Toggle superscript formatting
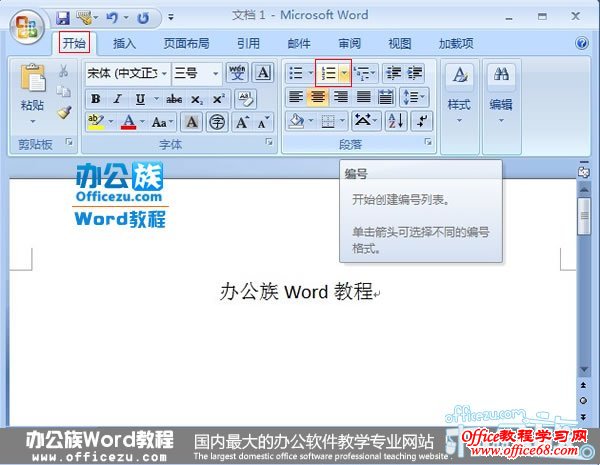Viewport: 600px width, 465px height. pyautogui.click(x=219, y=99)
